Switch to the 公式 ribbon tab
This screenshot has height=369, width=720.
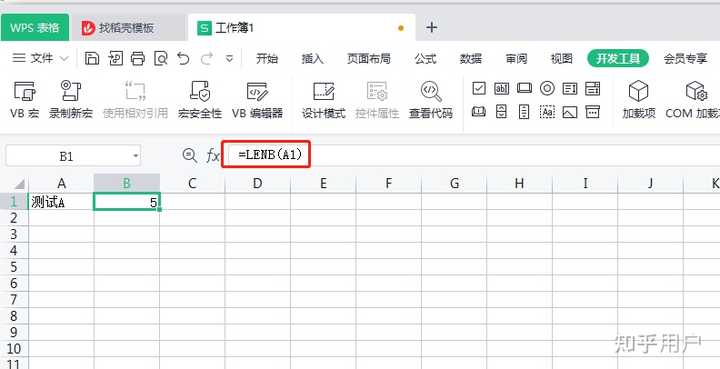[x=425, y=59]
